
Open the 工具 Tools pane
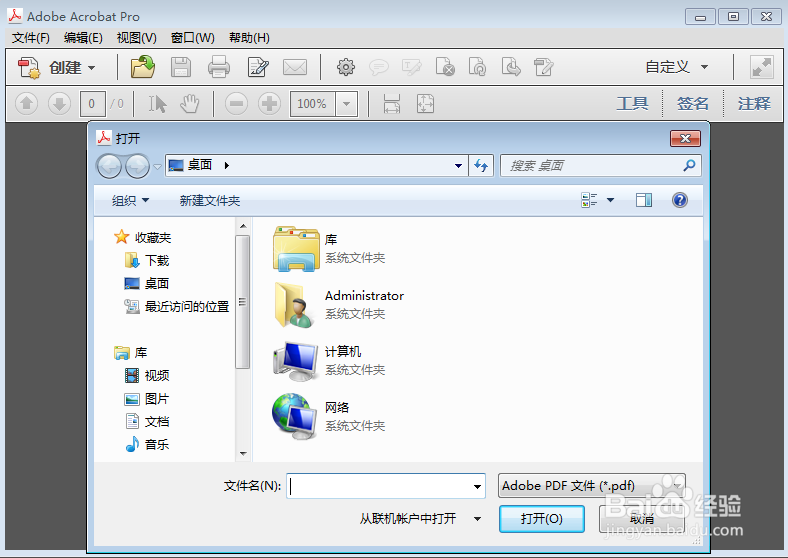632,104
